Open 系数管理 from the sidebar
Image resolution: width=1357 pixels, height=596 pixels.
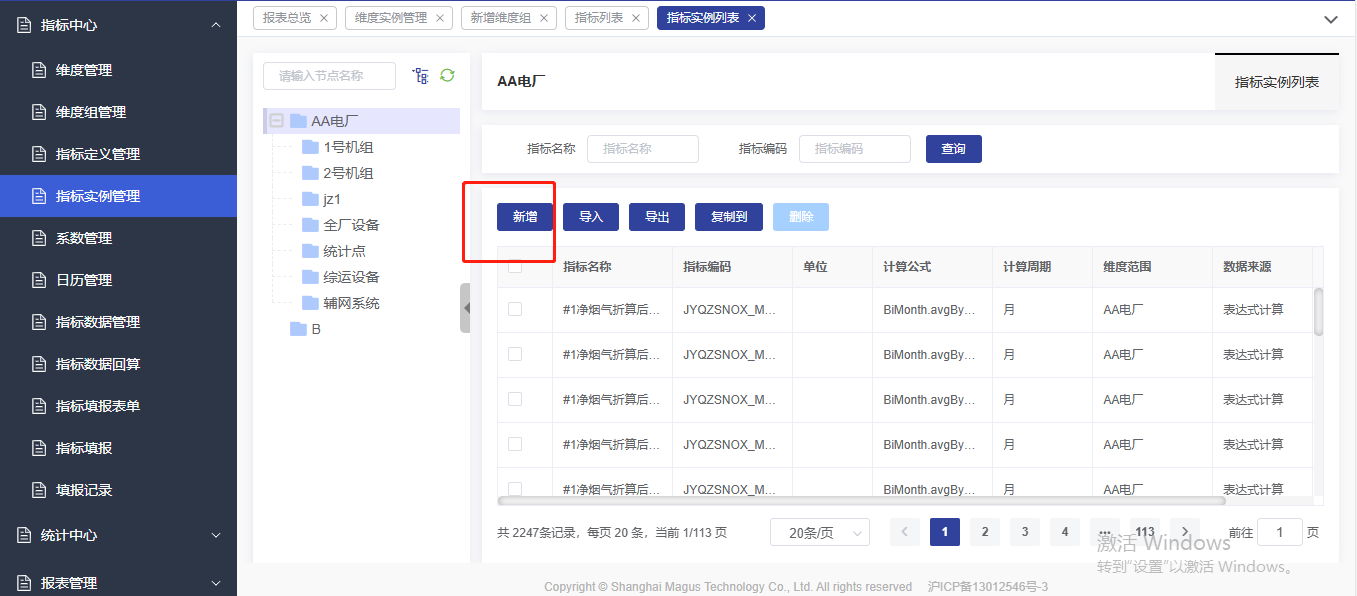(x=84, y=238)
